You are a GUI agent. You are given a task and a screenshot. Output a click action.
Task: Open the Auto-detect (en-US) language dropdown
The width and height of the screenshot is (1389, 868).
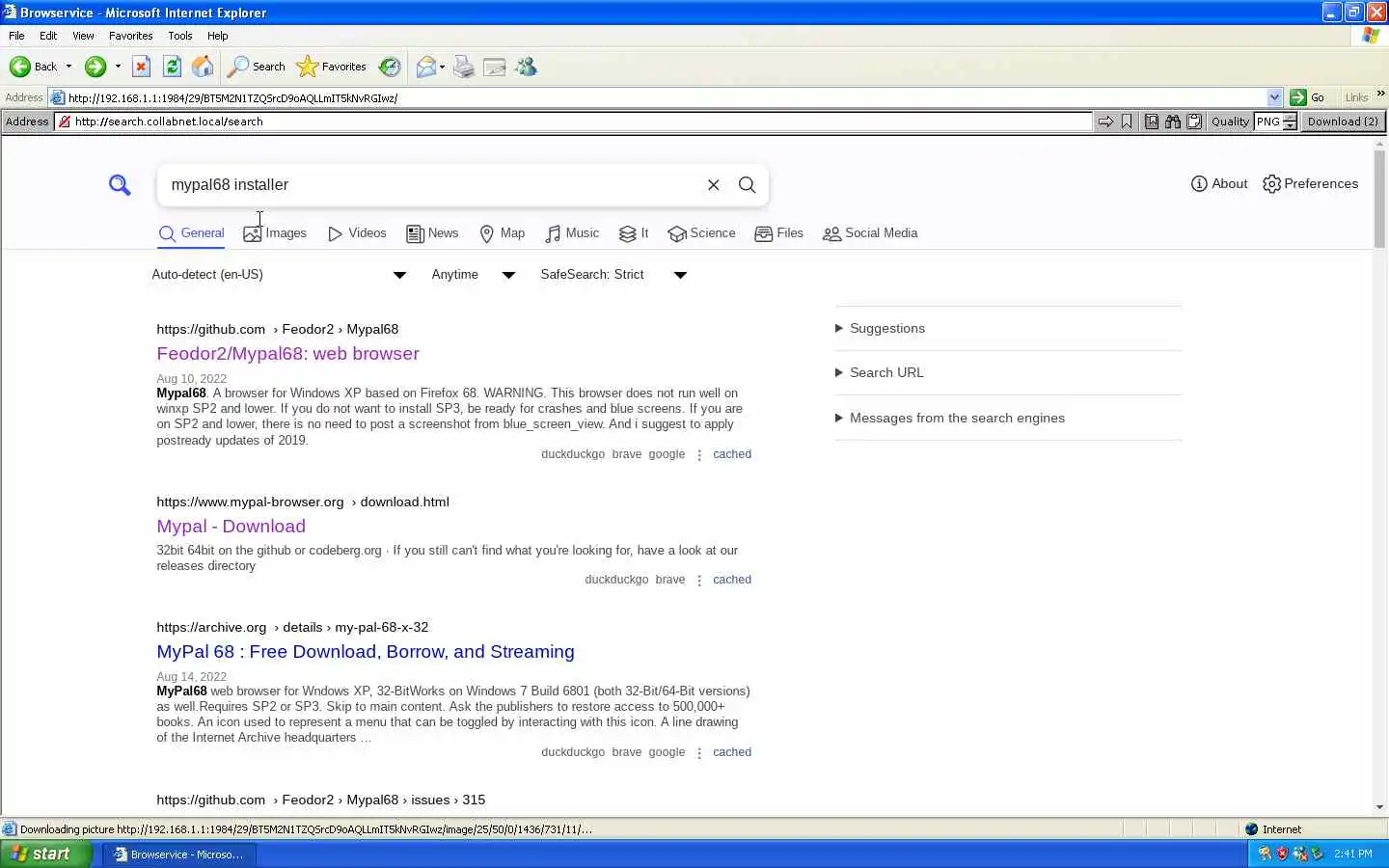pyautogui.click(x=279, y=275)
